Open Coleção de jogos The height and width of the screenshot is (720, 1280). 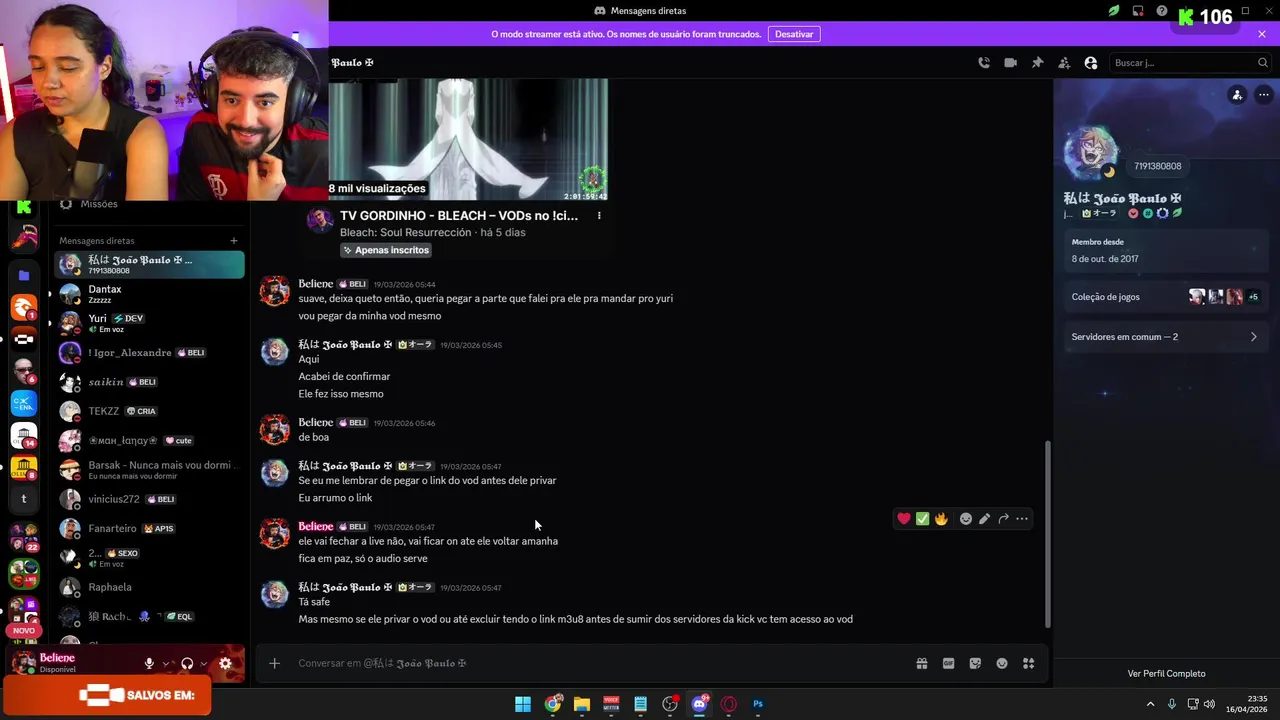(x=1164, y=297)
